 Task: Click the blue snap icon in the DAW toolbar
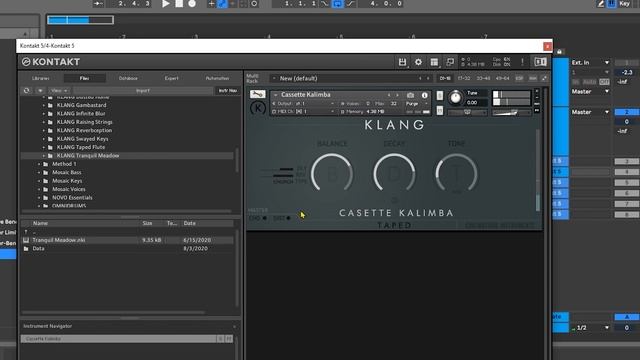(338, 4)
